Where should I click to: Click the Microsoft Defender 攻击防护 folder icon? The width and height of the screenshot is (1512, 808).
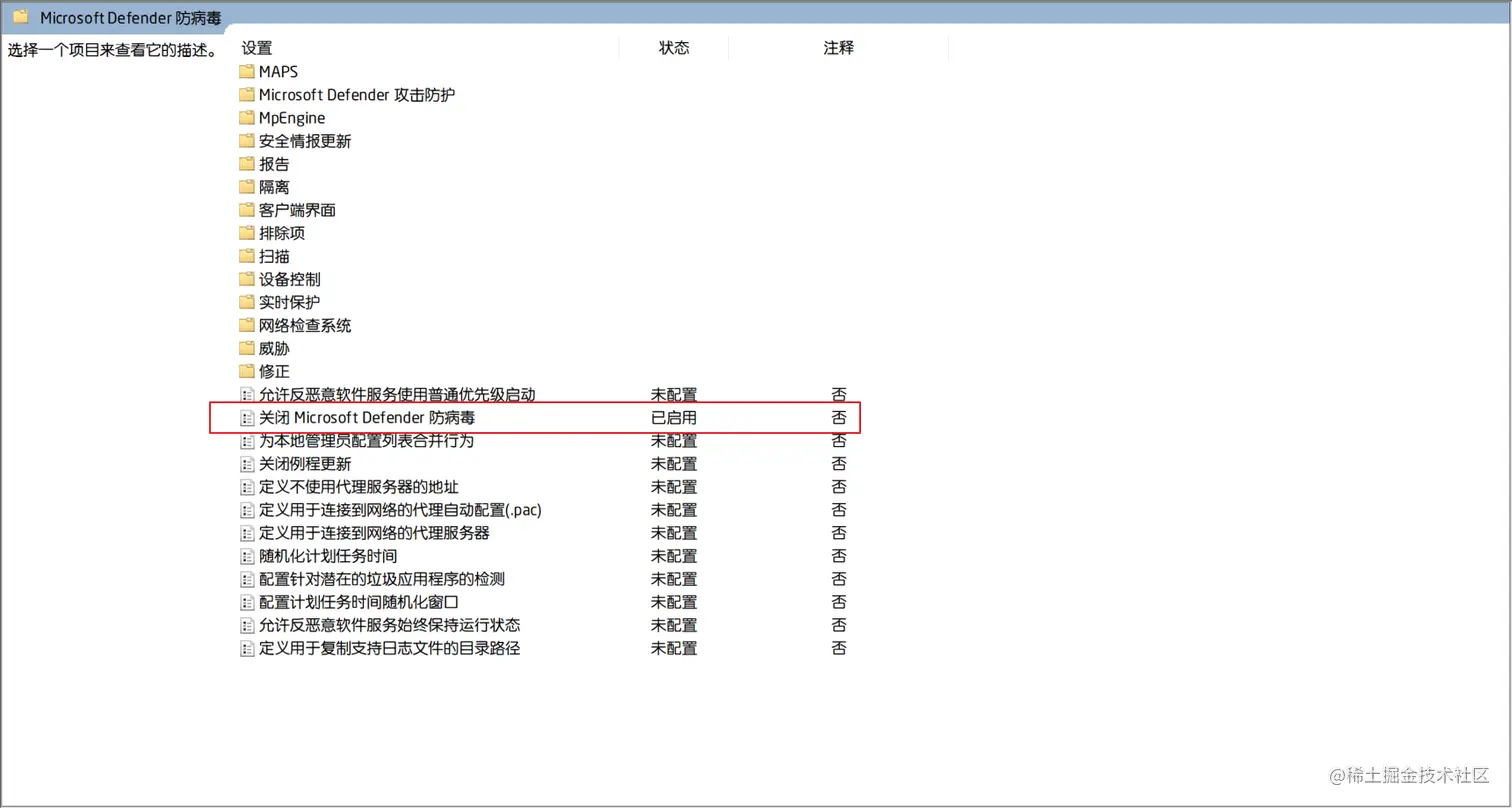point(247,94)
